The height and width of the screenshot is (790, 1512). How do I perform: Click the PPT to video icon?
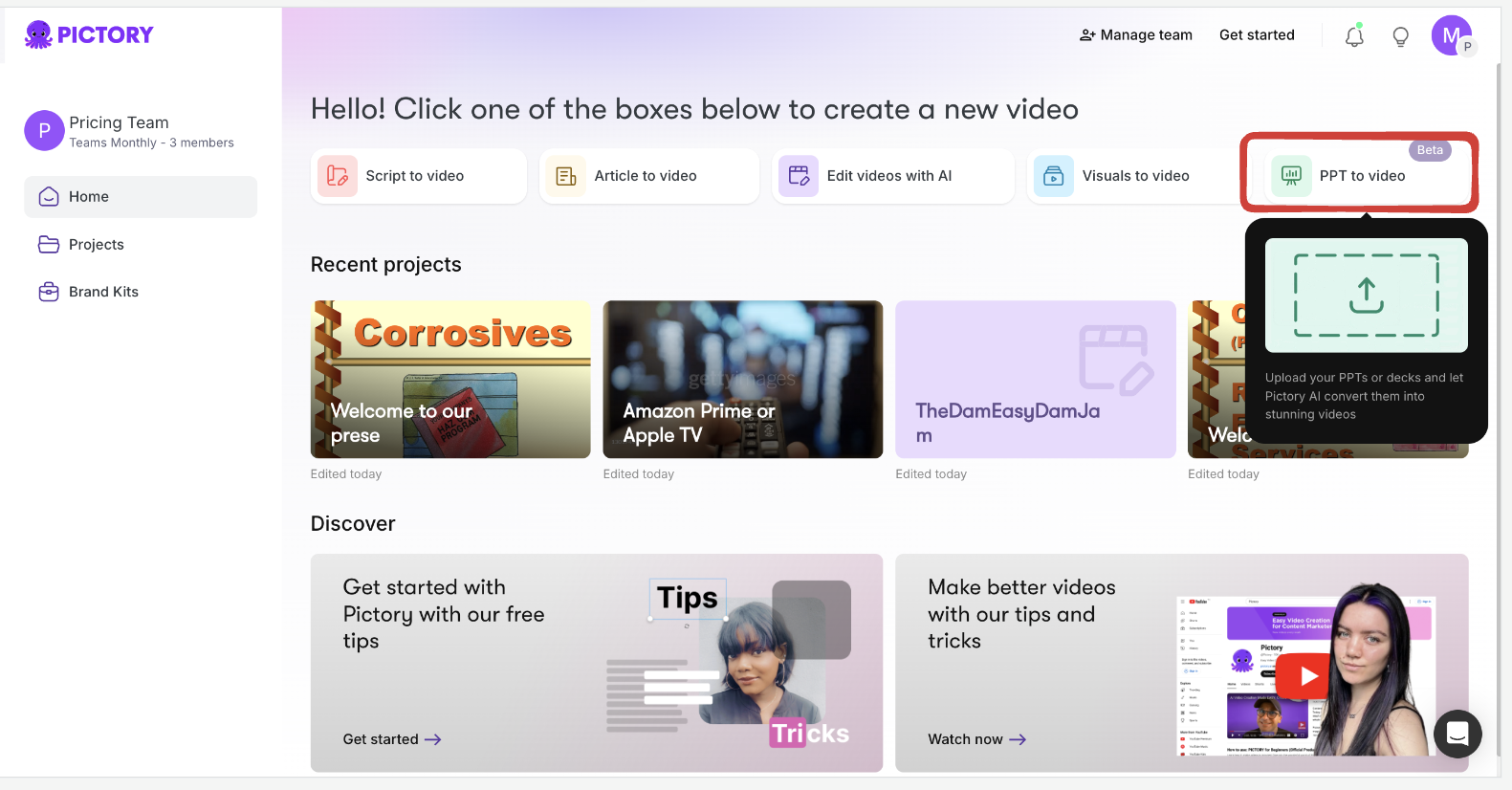click(1291, 176)
